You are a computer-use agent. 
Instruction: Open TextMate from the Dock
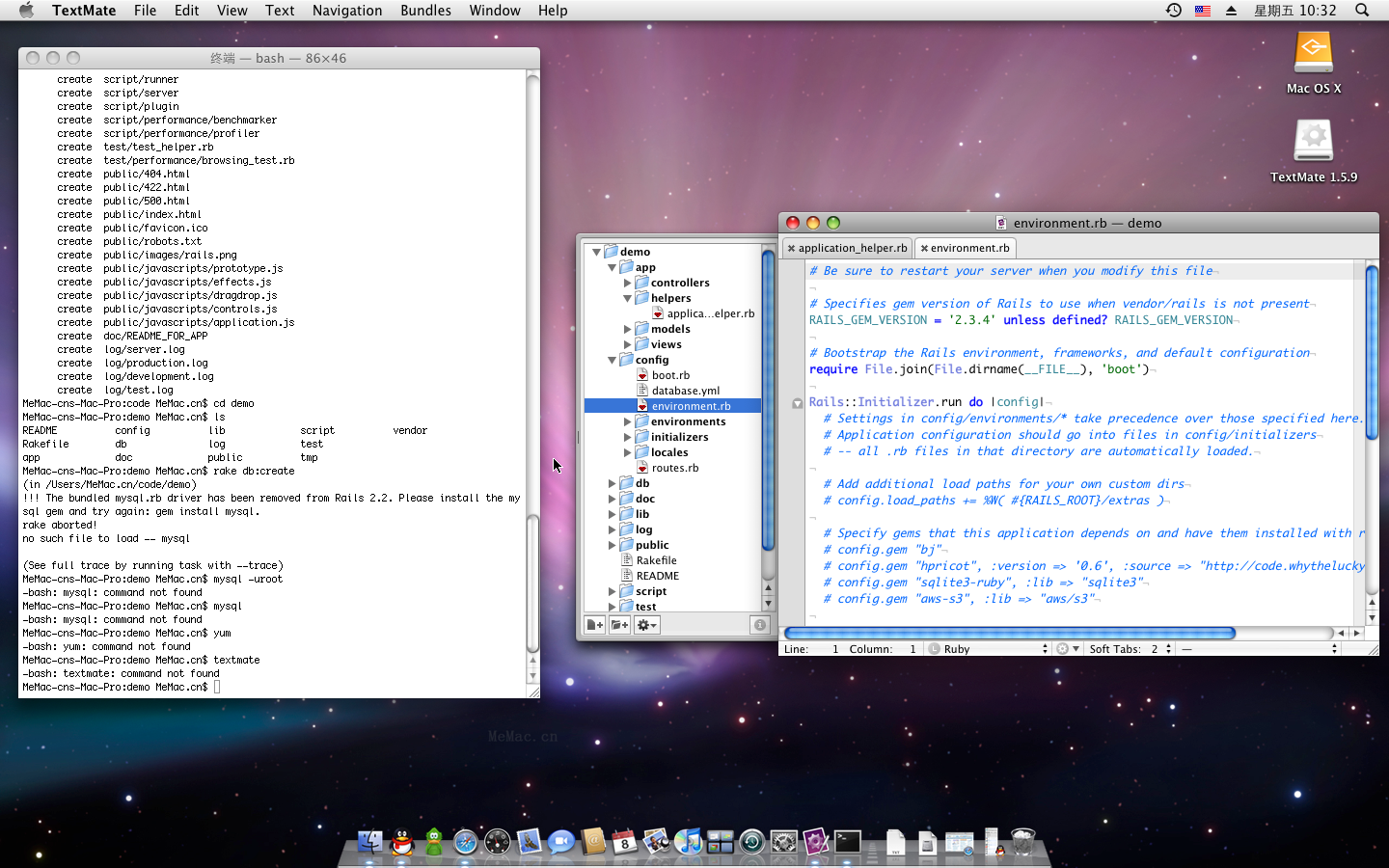(815, 842)
